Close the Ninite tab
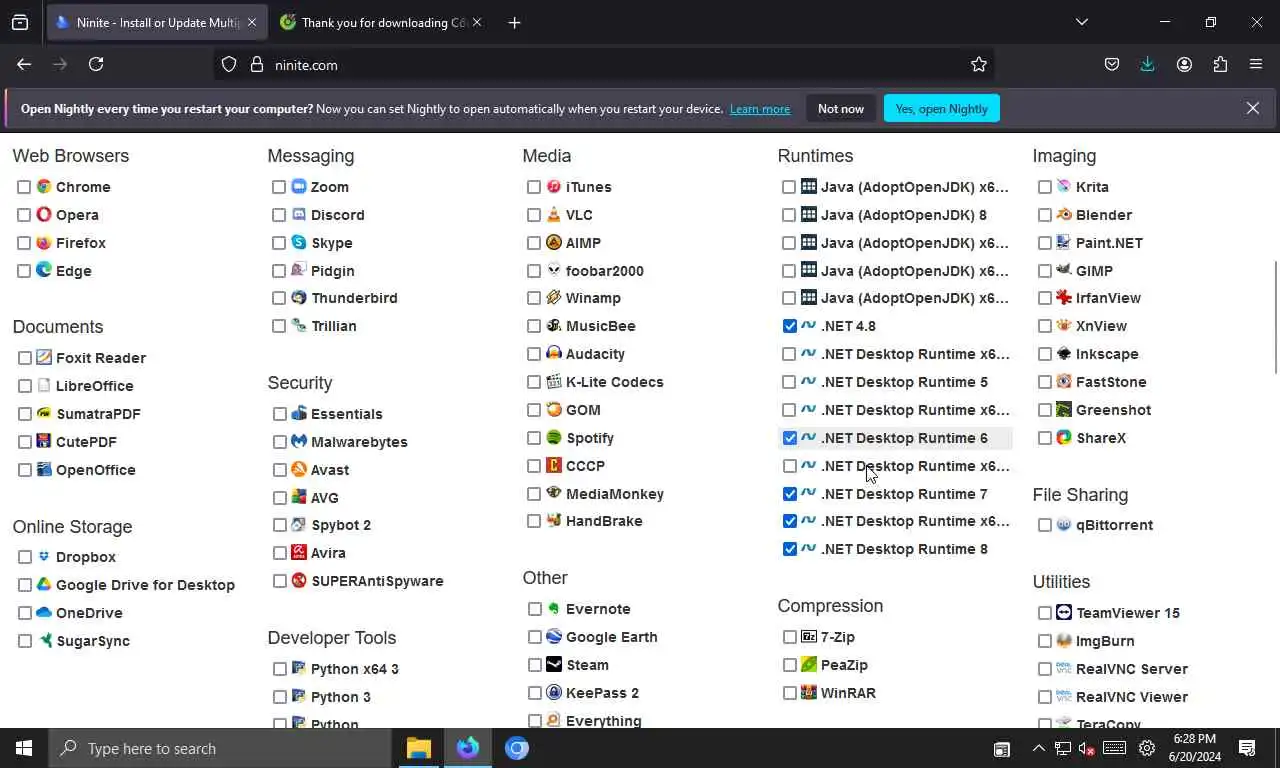The image size is (1280, 768). (251, 22)
